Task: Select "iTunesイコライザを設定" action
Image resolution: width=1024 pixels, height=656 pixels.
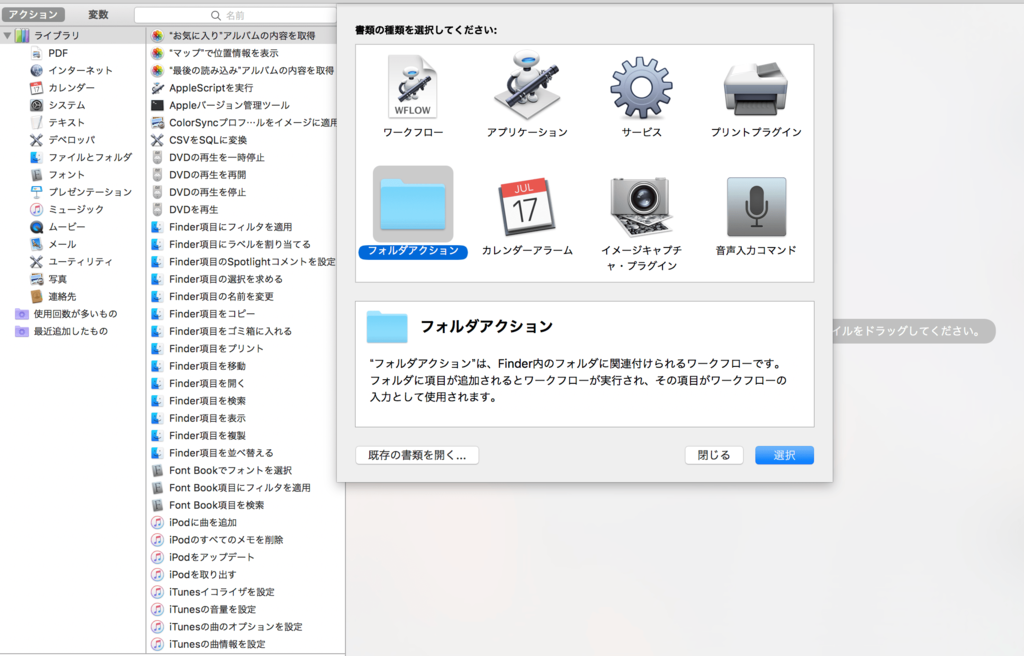Action: (x=221, y=592)
